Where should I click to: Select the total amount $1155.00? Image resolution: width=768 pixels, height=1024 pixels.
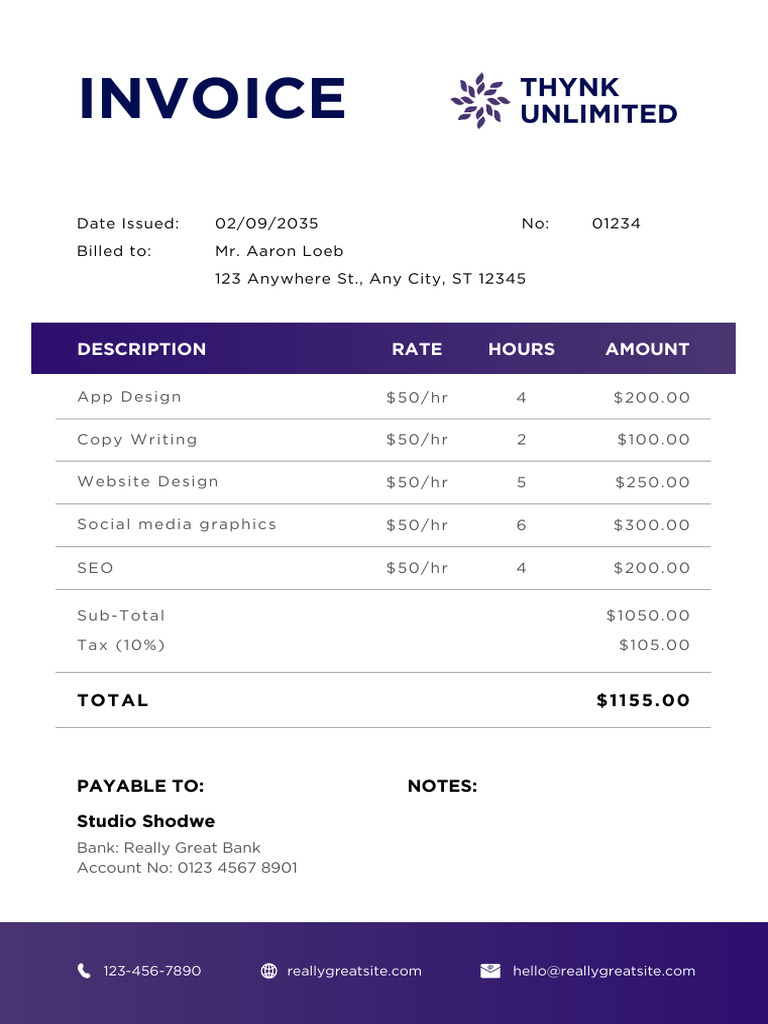click(x=643, y=700)
